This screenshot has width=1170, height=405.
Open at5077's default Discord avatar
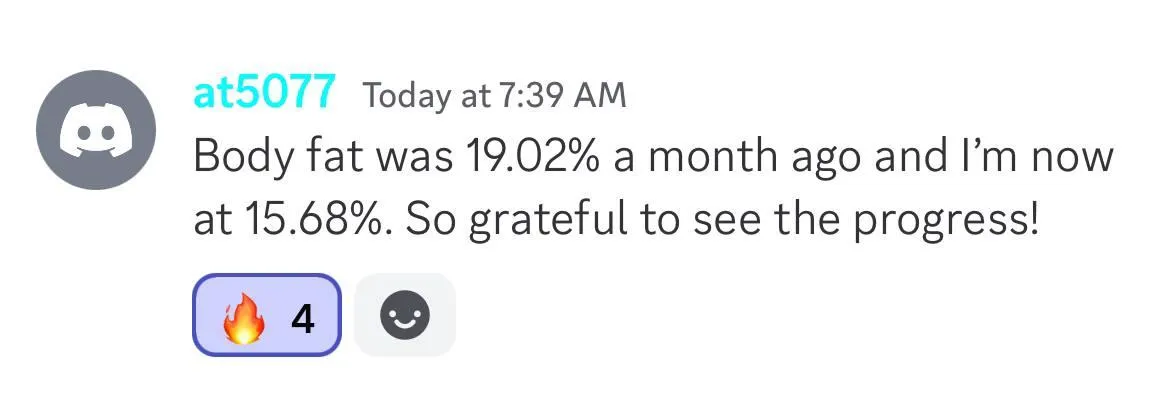pos(96,130)
